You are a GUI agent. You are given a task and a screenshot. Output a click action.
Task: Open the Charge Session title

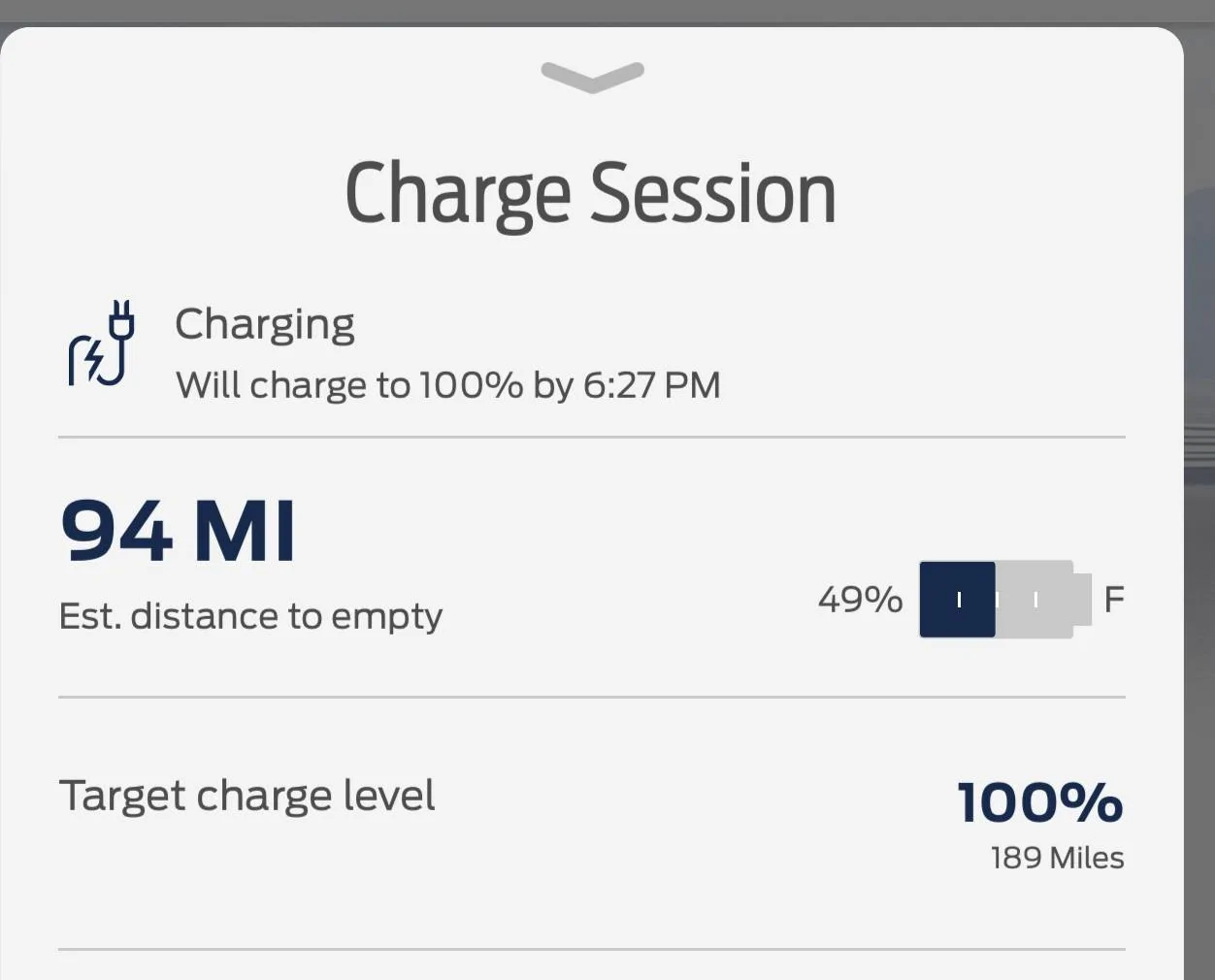pyautogui.click(x=590, y=194)
